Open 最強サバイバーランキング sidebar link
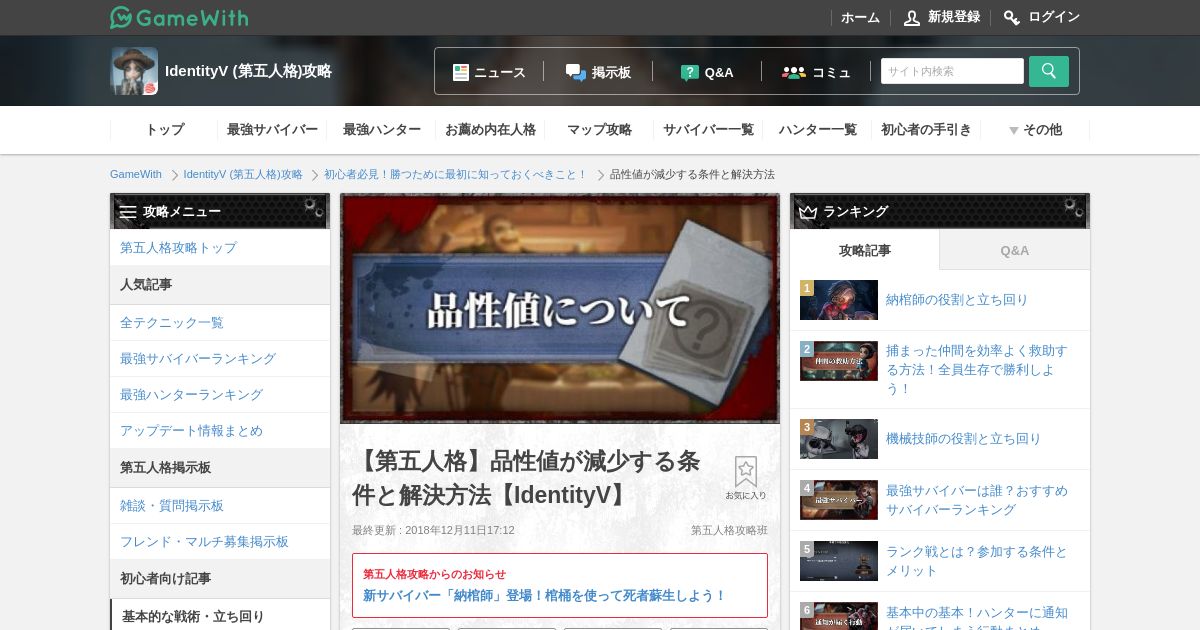The image size is (1200, 630). 198,358
